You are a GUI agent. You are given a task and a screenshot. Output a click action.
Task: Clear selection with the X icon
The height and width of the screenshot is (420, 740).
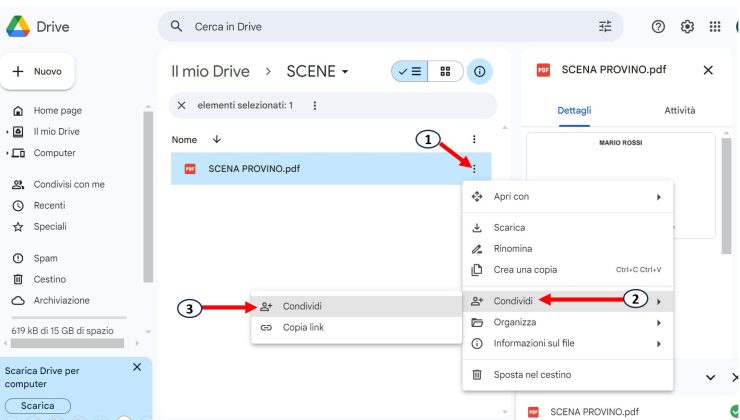(x=181, y=105)
